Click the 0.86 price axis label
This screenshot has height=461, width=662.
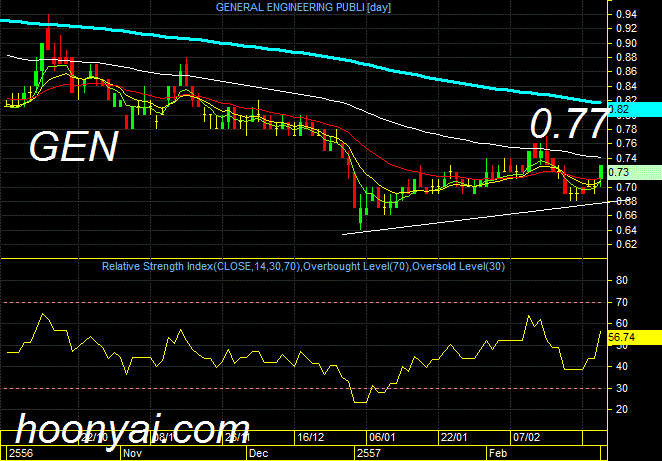click(x=626, y=71)
